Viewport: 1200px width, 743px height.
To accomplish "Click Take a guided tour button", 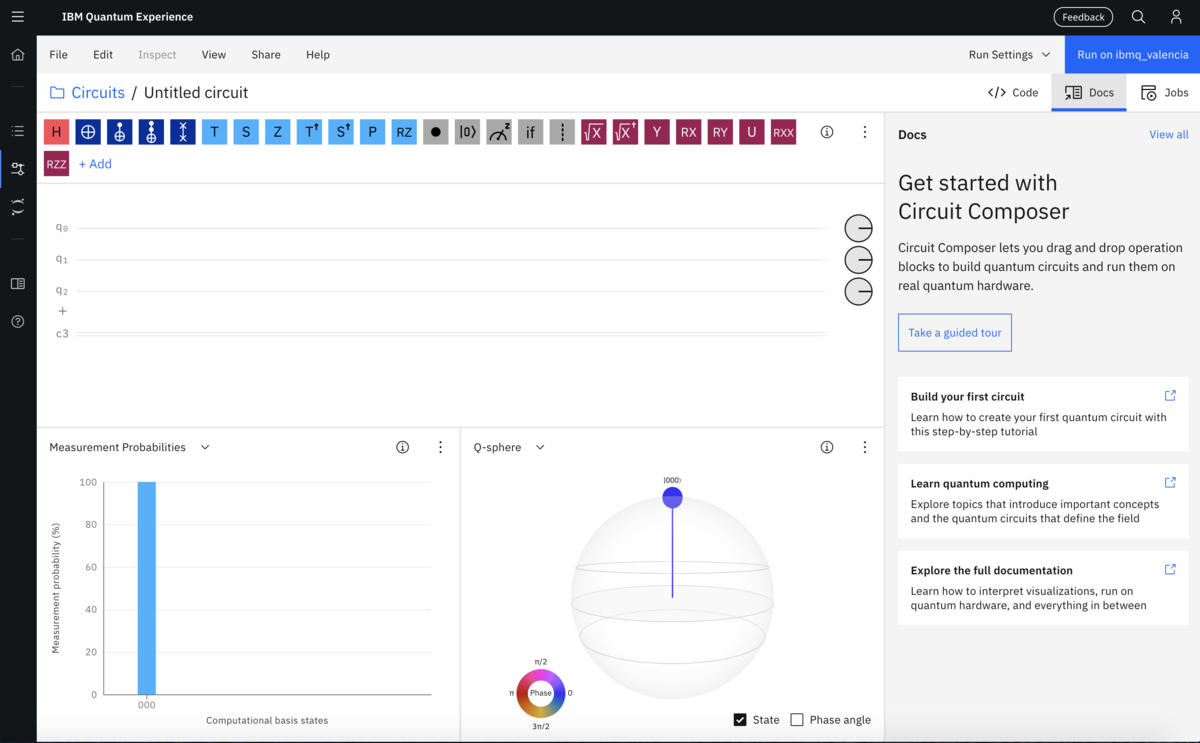I will point(955,333).
